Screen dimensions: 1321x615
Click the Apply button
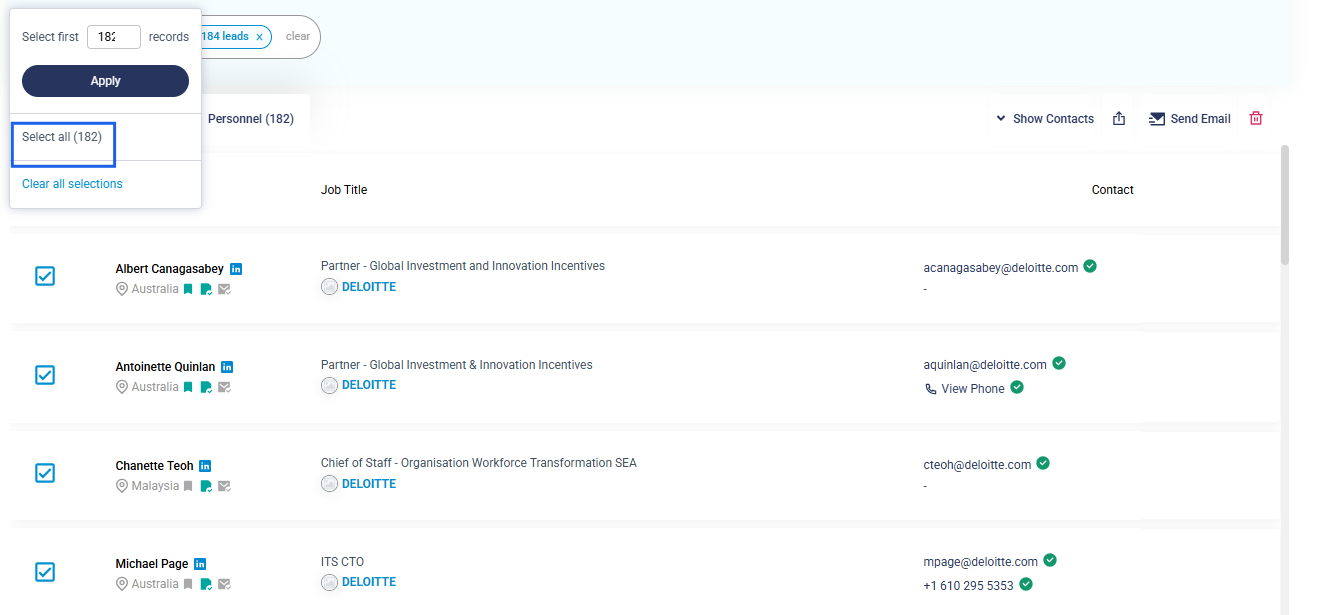pos(105,81)
